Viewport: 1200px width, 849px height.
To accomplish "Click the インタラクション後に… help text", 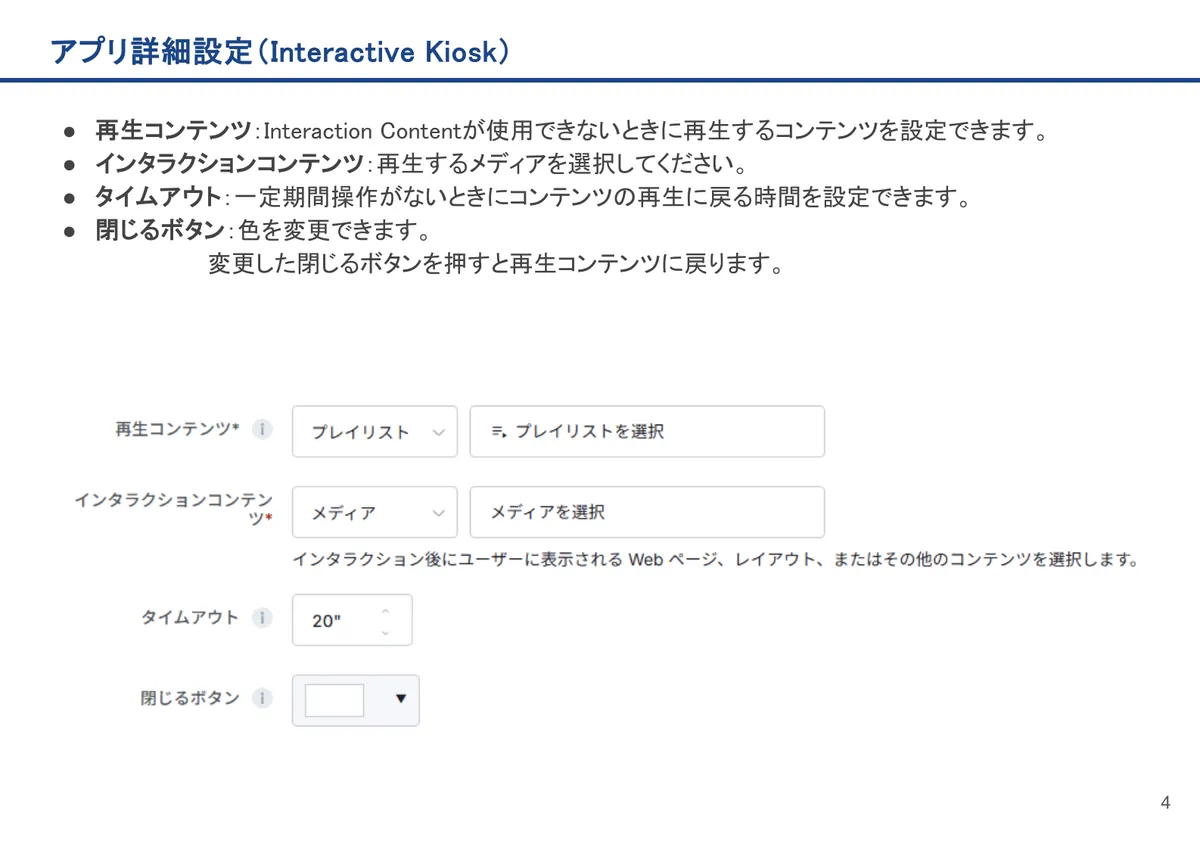I will [x=716, y=559].
